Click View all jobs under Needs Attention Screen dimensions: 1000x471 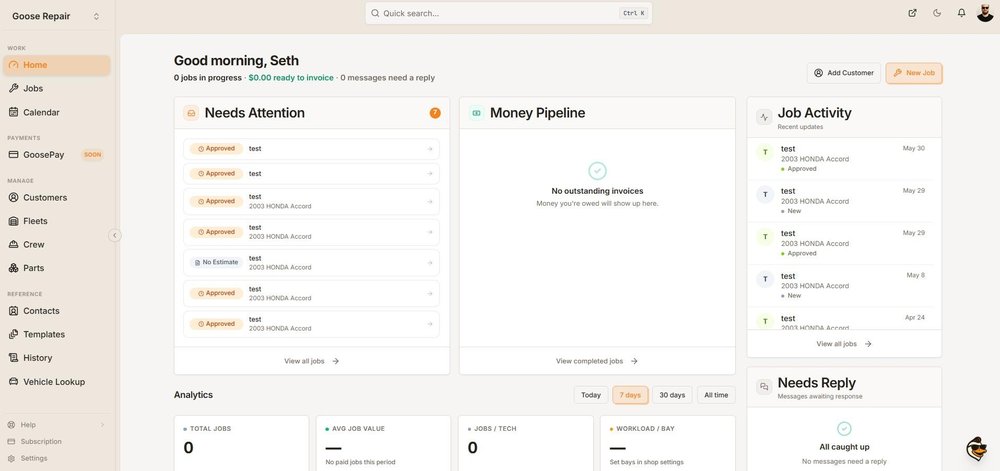pyautogui.click(x=312, y=361)
